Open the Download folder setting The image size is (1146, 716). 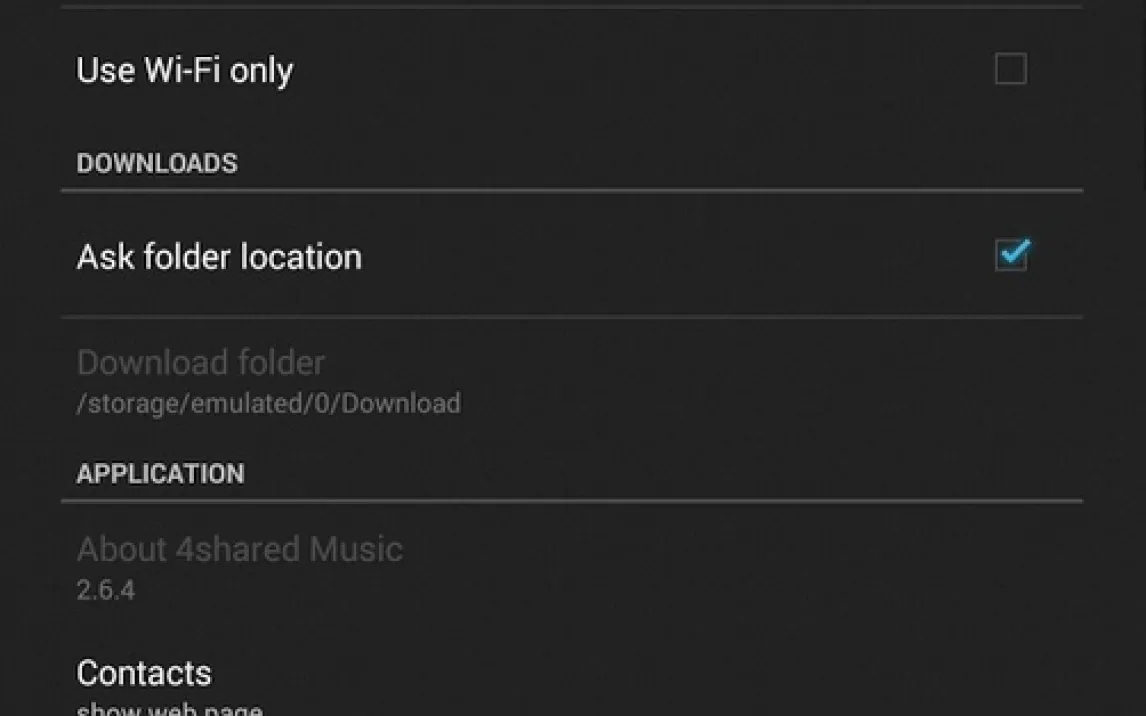pyautogui.click(x=201, y=362)
